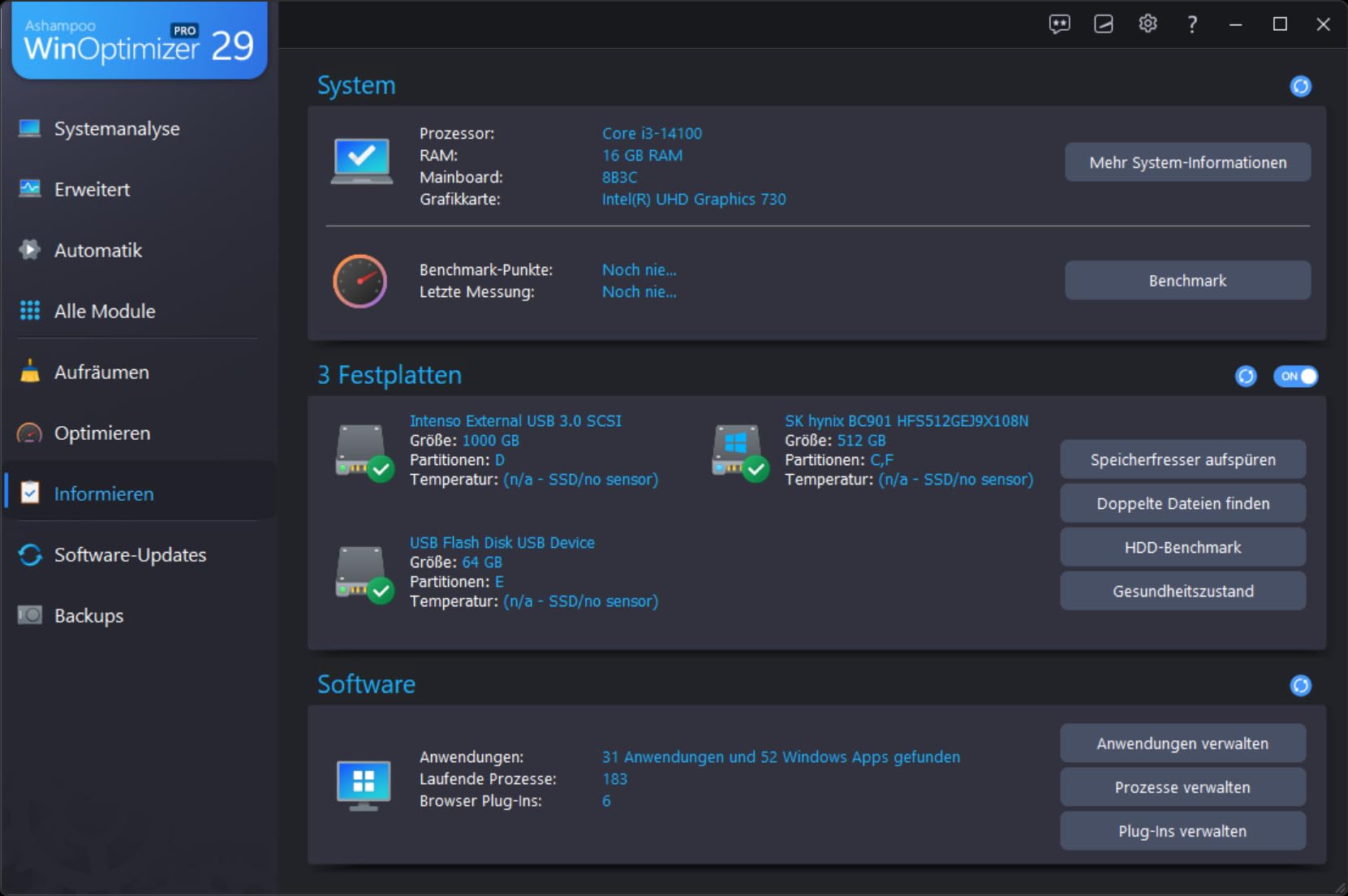Open help question mark icon

click(x=1192, y=24)
